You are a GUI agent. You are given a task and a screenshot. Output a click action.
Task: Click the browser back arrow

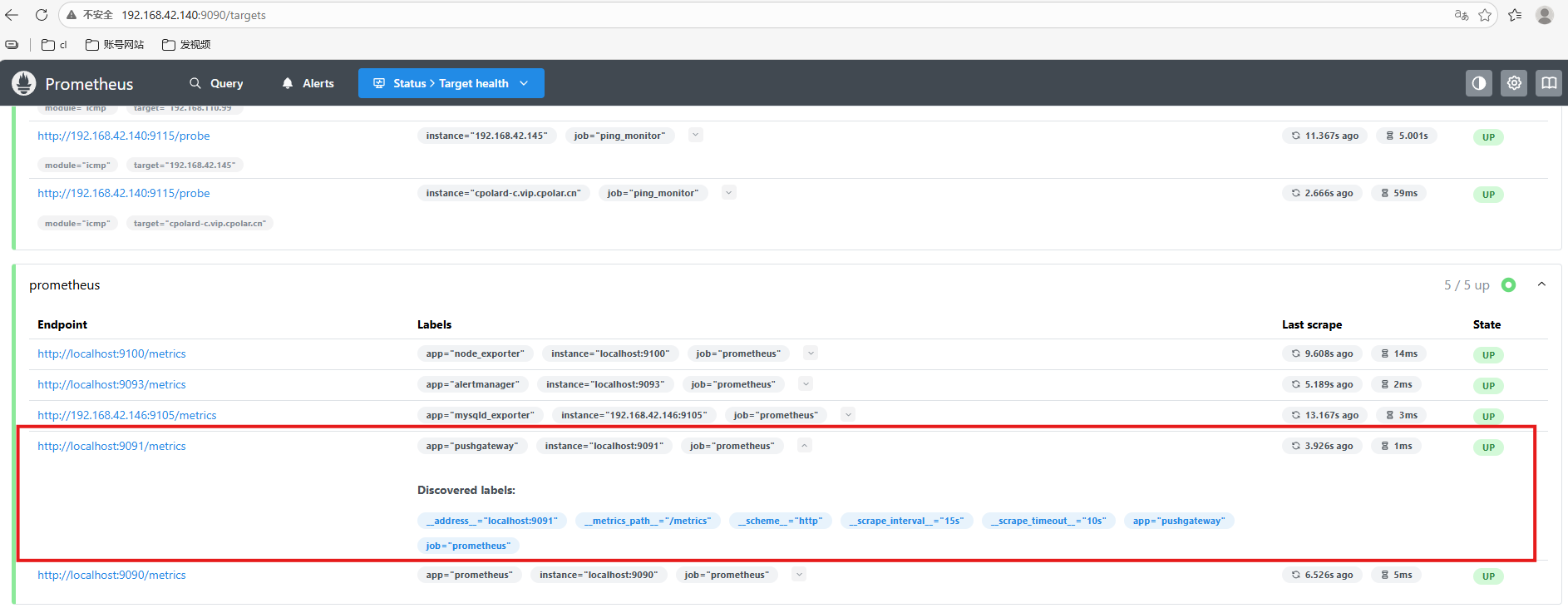click(12, 15)
